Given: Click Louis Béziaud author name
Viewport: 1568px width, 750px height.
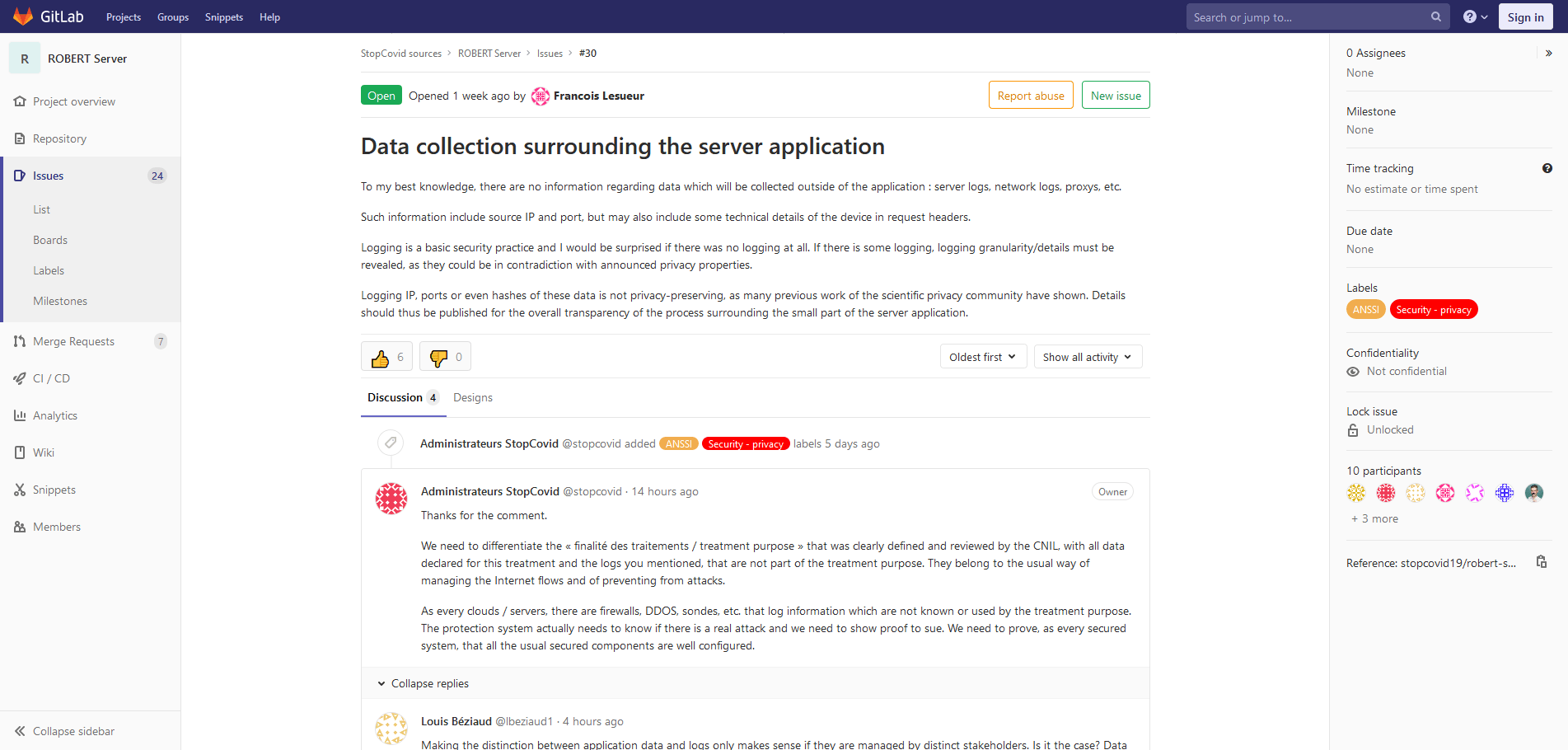Looking at the screenshot, I should point(456,721).
